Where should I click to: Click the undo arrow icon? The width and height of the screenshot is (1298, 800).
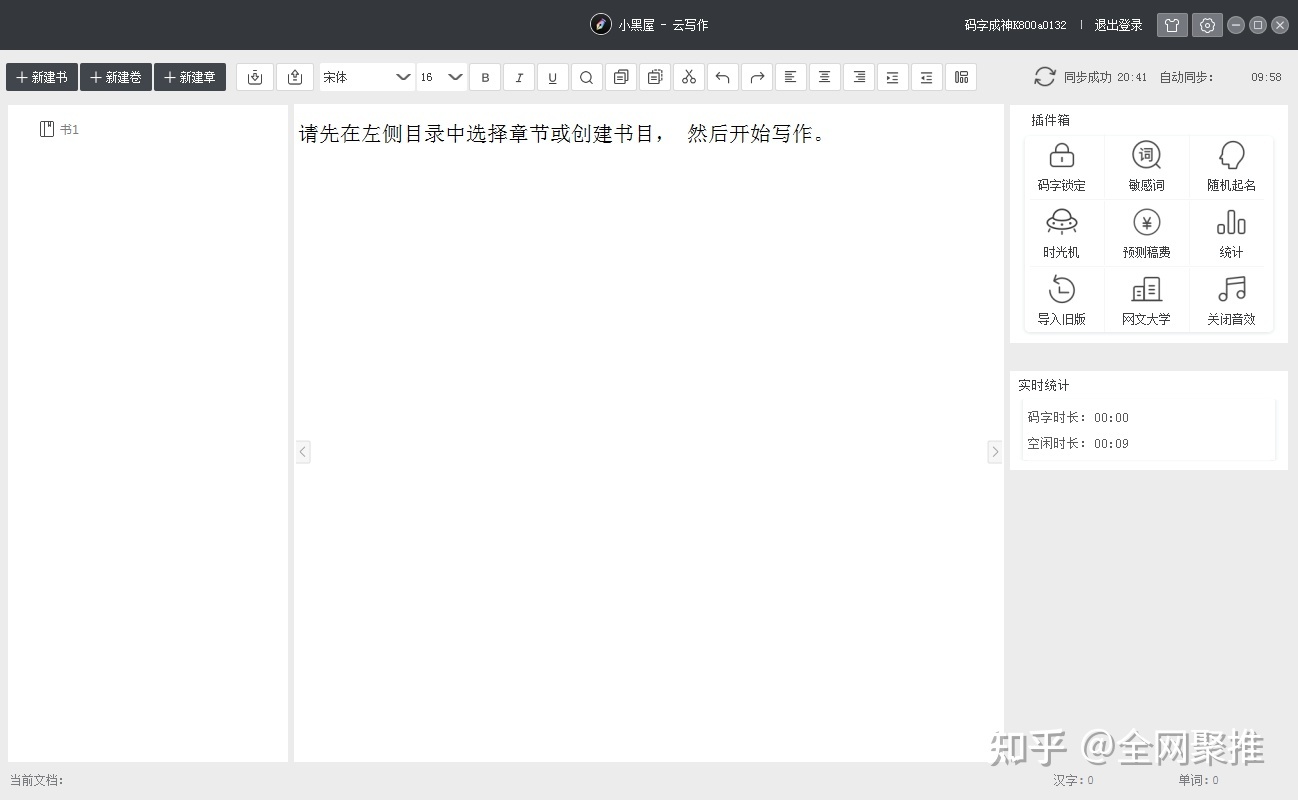(723, 77)
